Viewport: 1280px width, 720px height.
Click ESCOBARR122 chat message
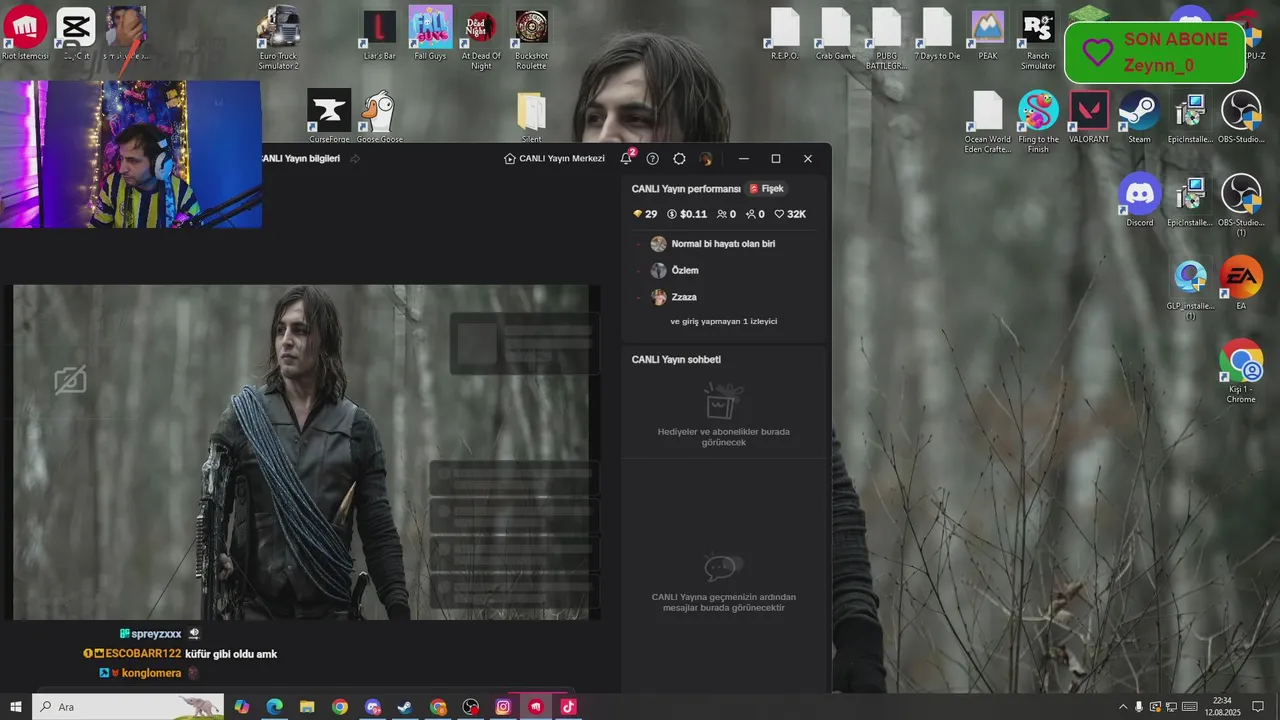tap(181, 654)
